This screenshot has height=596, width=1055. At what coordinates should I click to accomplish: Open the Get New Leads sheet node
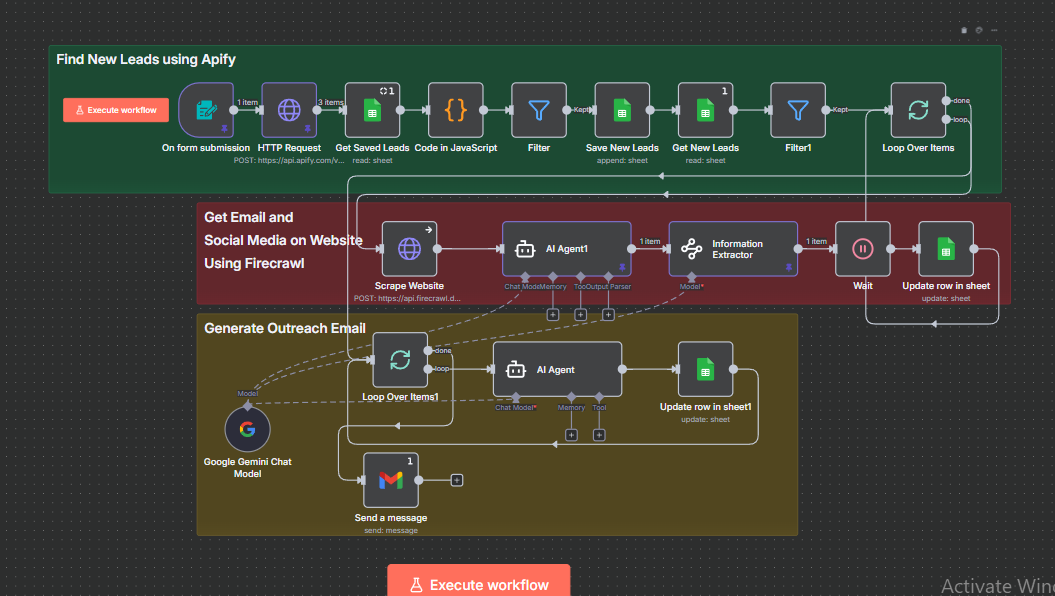click(705, 110)
